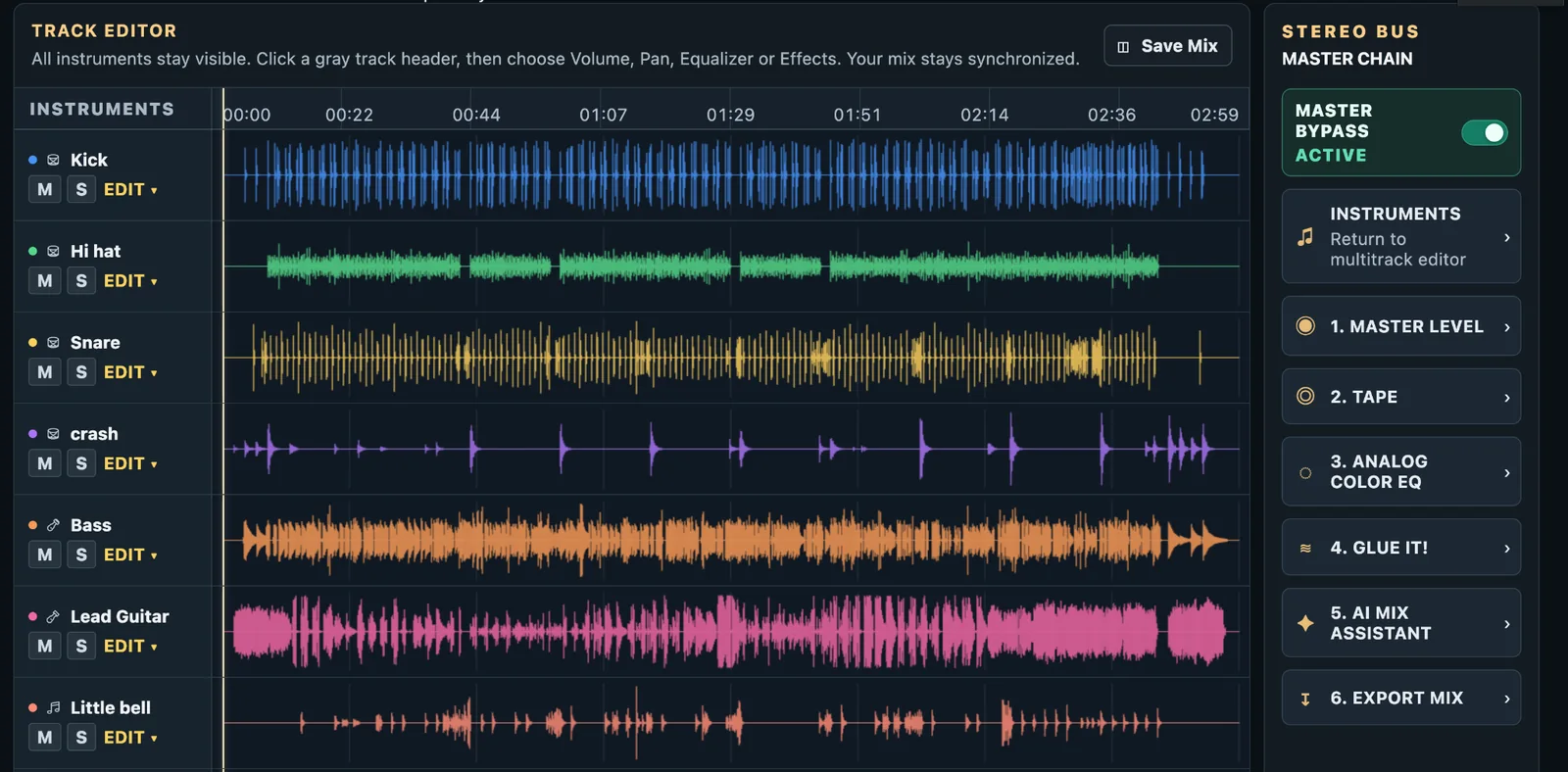Open the Lead Guitar EDIT dropdown

click(x=130, y=646)
